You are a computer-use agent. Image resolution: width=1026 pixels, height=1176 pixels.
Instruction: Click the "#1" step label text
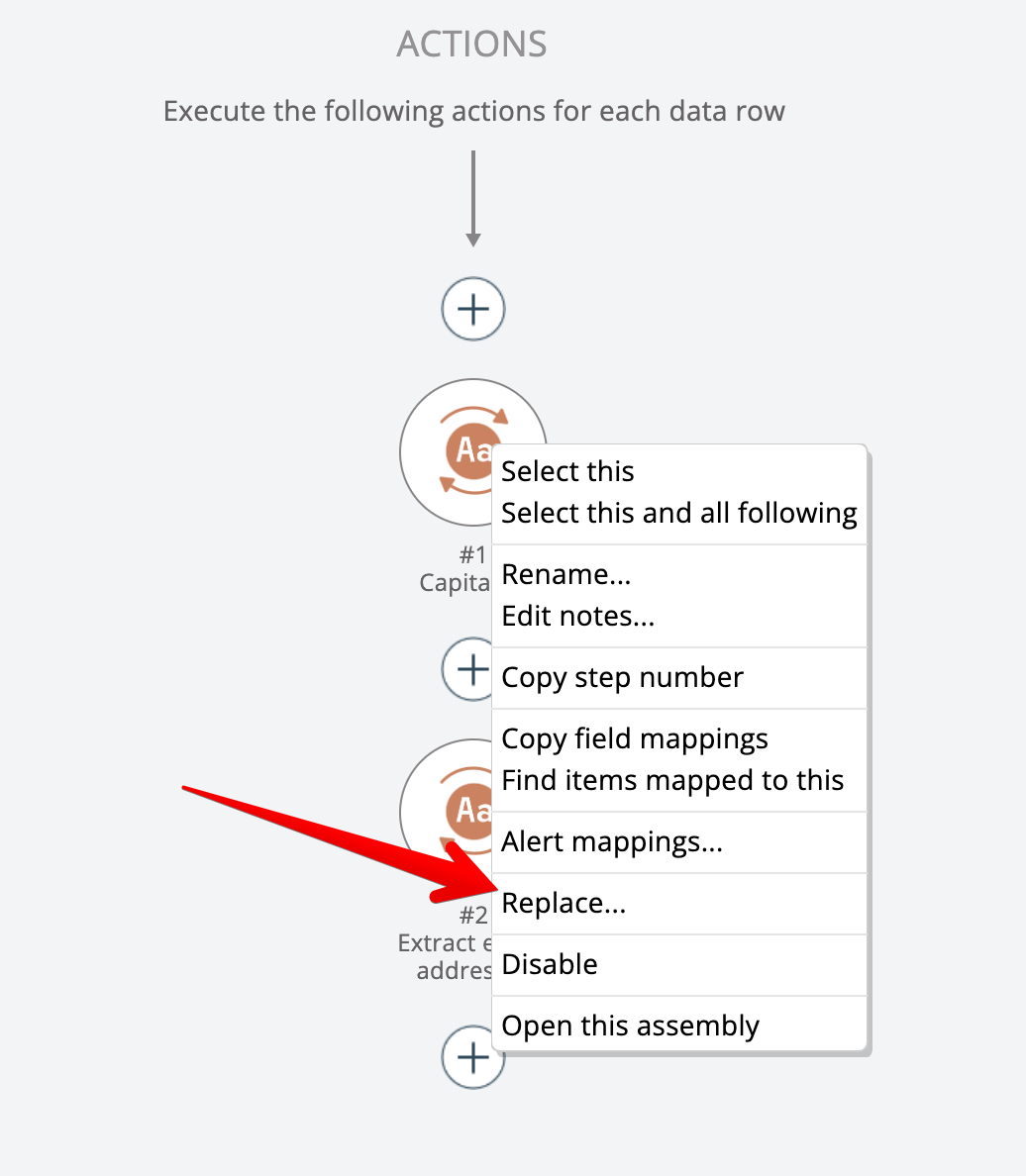coord(472,555)
